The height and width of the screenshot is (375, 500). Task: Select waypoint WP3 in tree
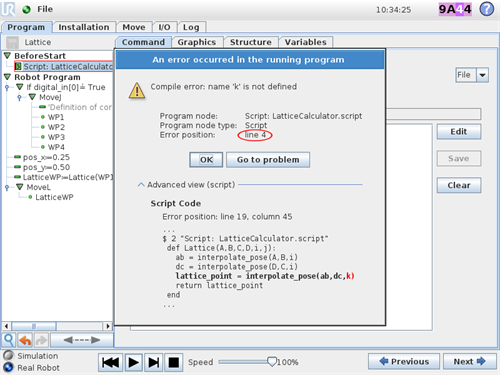(x=56, y=137)
